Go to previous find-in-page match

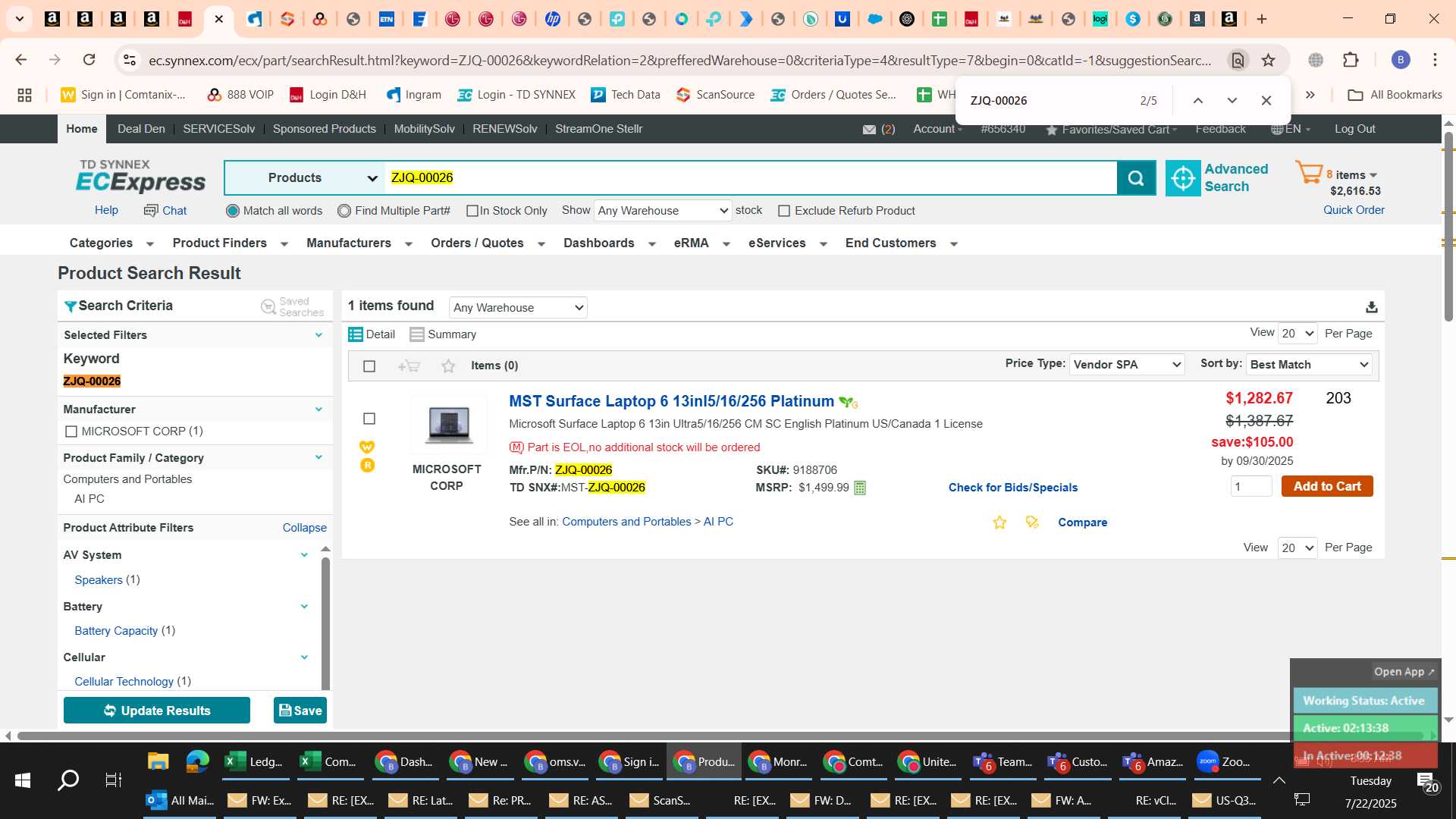point(1197,101)
